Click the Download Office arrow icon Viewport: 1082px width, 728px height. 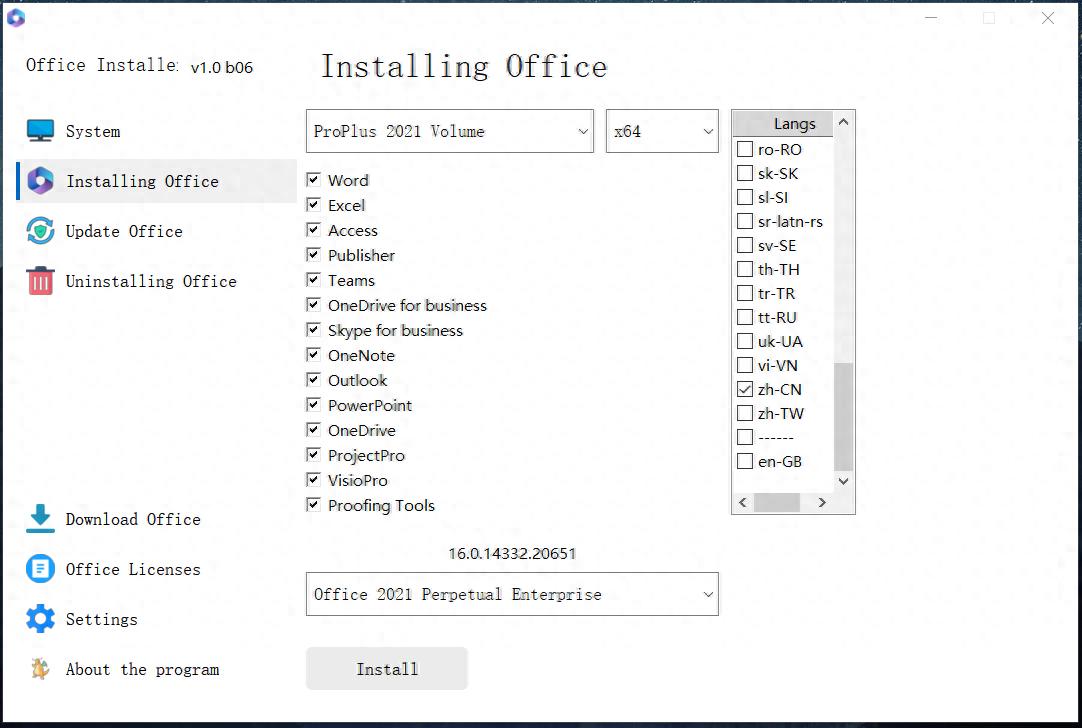tap(40, 519)
